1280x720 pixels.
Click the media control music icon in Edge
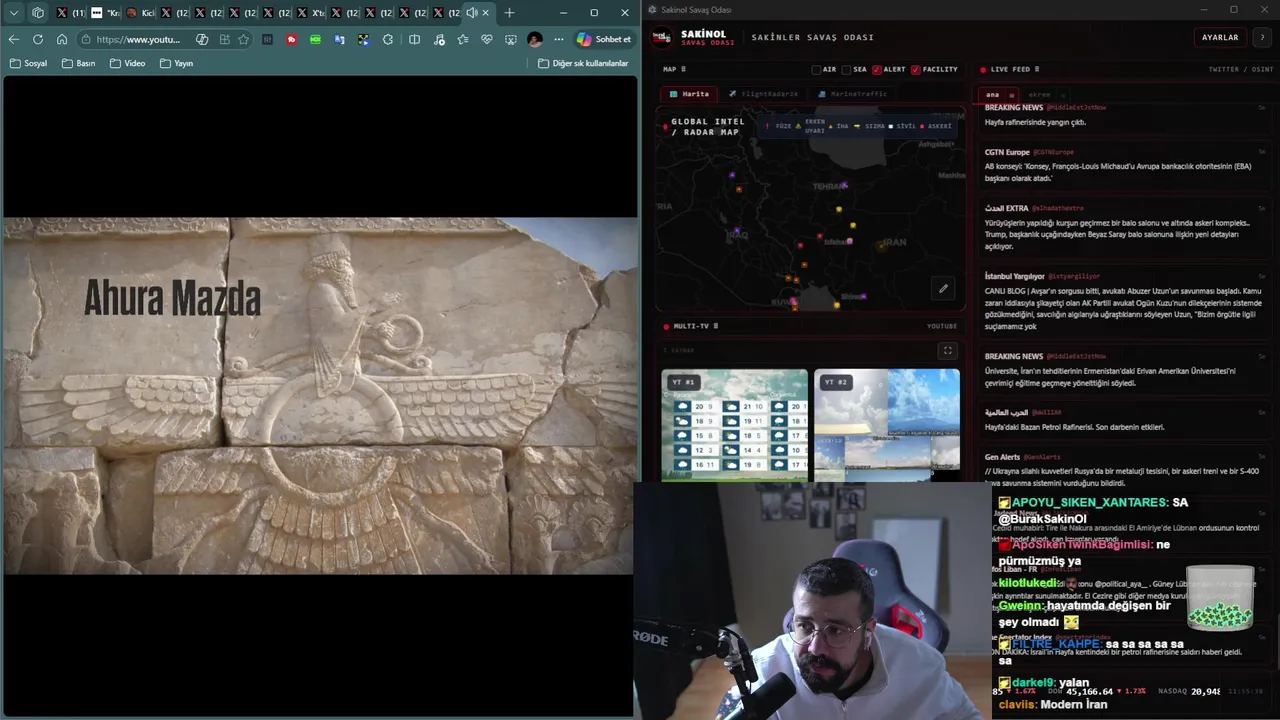click(x=439, y=39)
